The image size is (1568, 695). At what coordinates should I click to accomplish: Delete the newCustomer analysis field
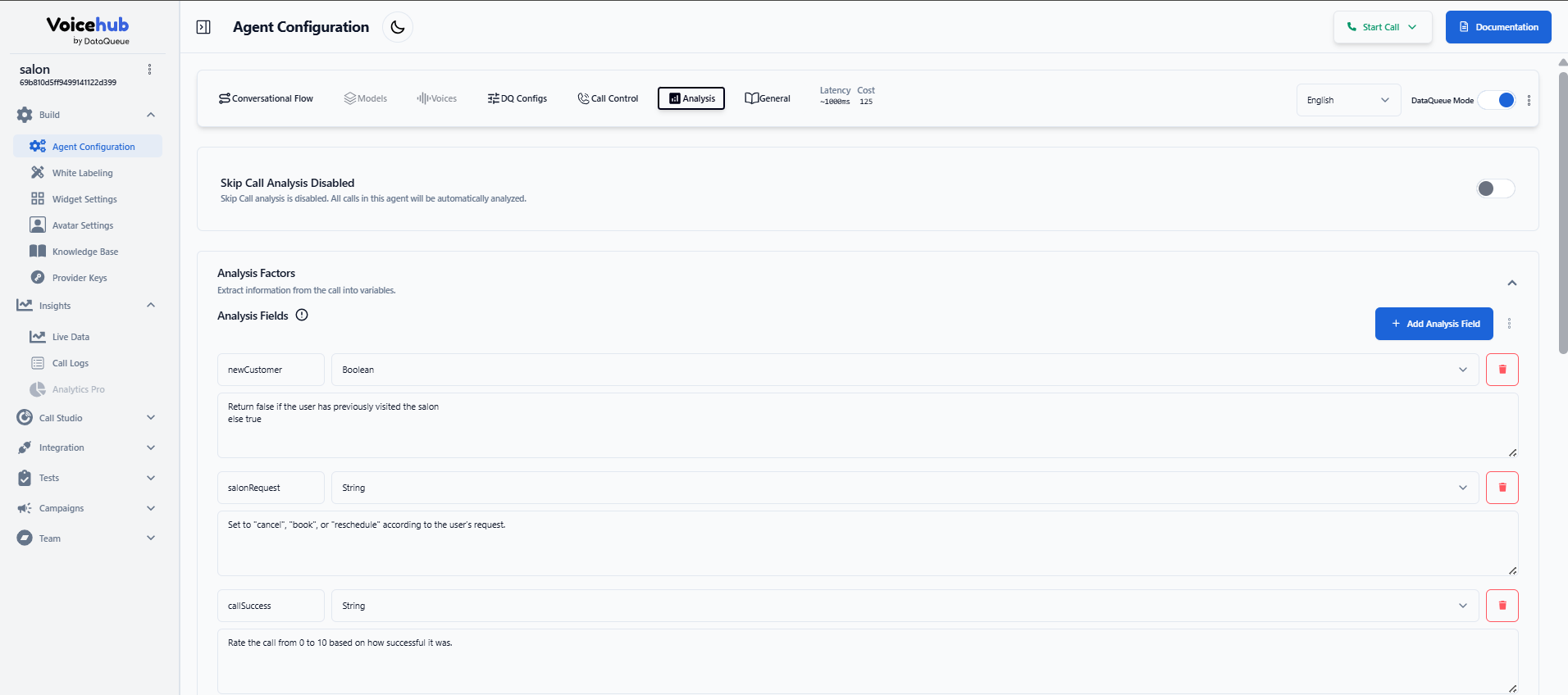tap(1502, 370)
